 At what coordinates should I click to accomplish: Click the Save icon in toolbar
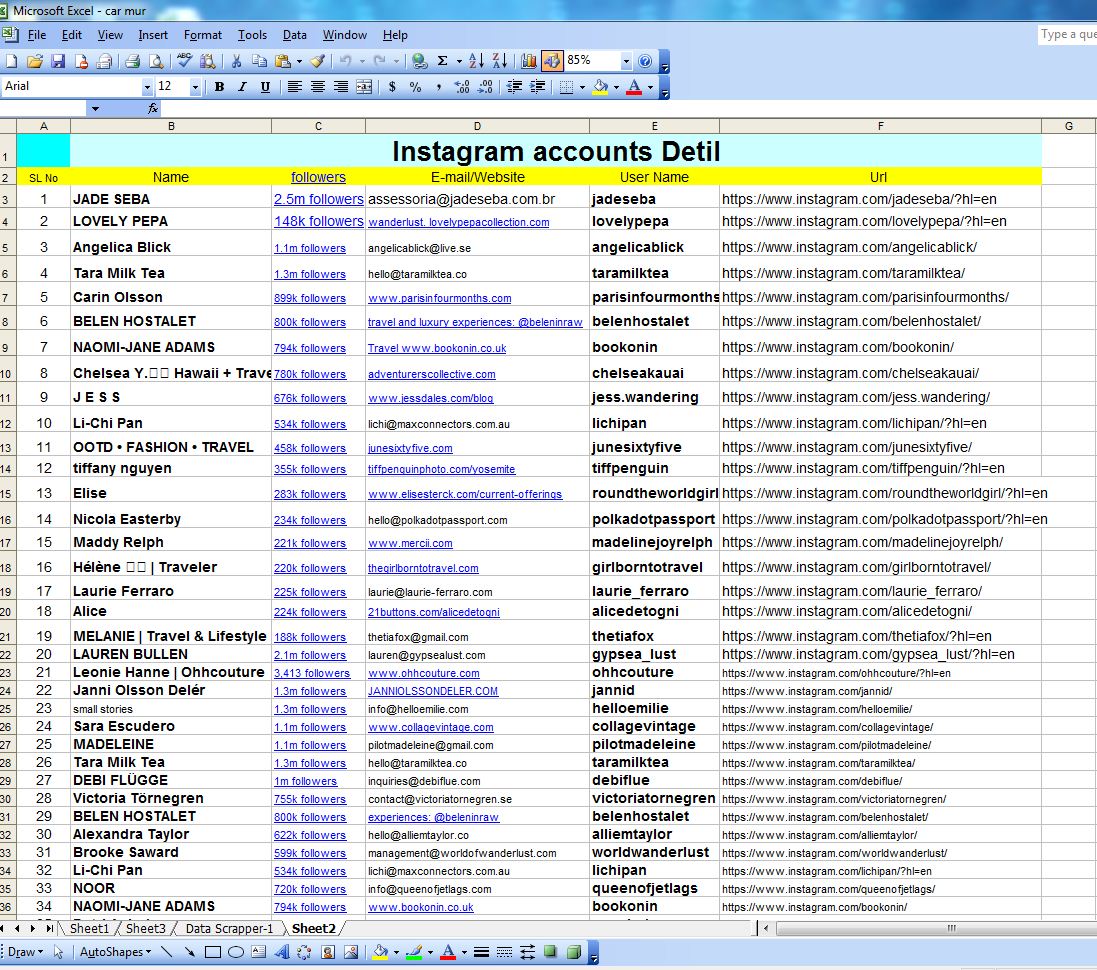(58, 61)
